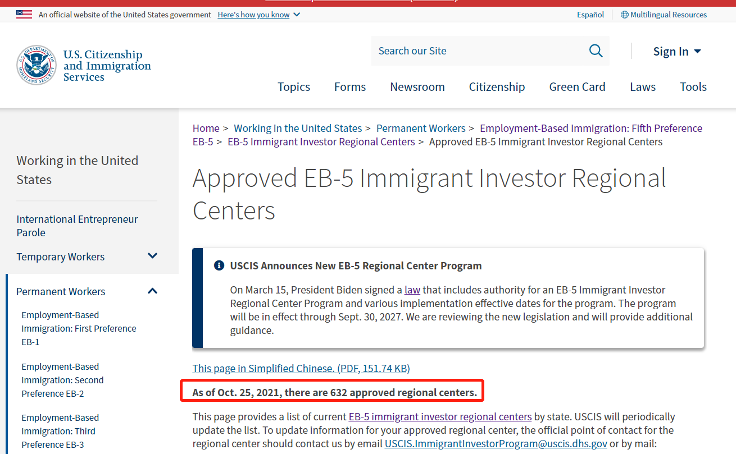
Task: Click the "632 approved regional centers" sentence
Action: click(334, 392)
